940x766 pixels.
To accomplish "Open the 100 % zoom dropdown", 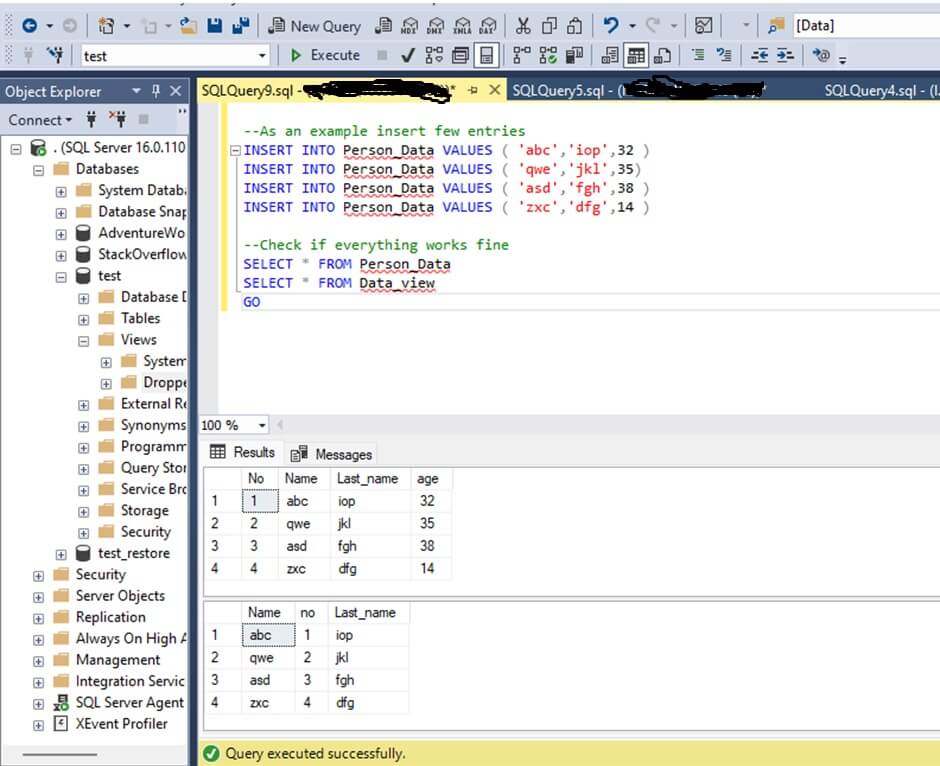I will tap(262, 425).
